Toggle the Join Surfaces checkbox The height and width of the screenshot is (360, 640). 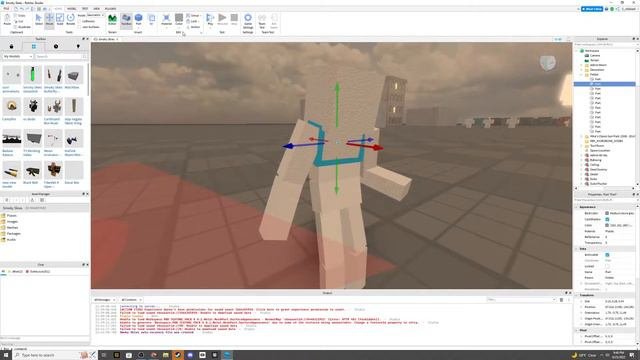tap(80, 27)
